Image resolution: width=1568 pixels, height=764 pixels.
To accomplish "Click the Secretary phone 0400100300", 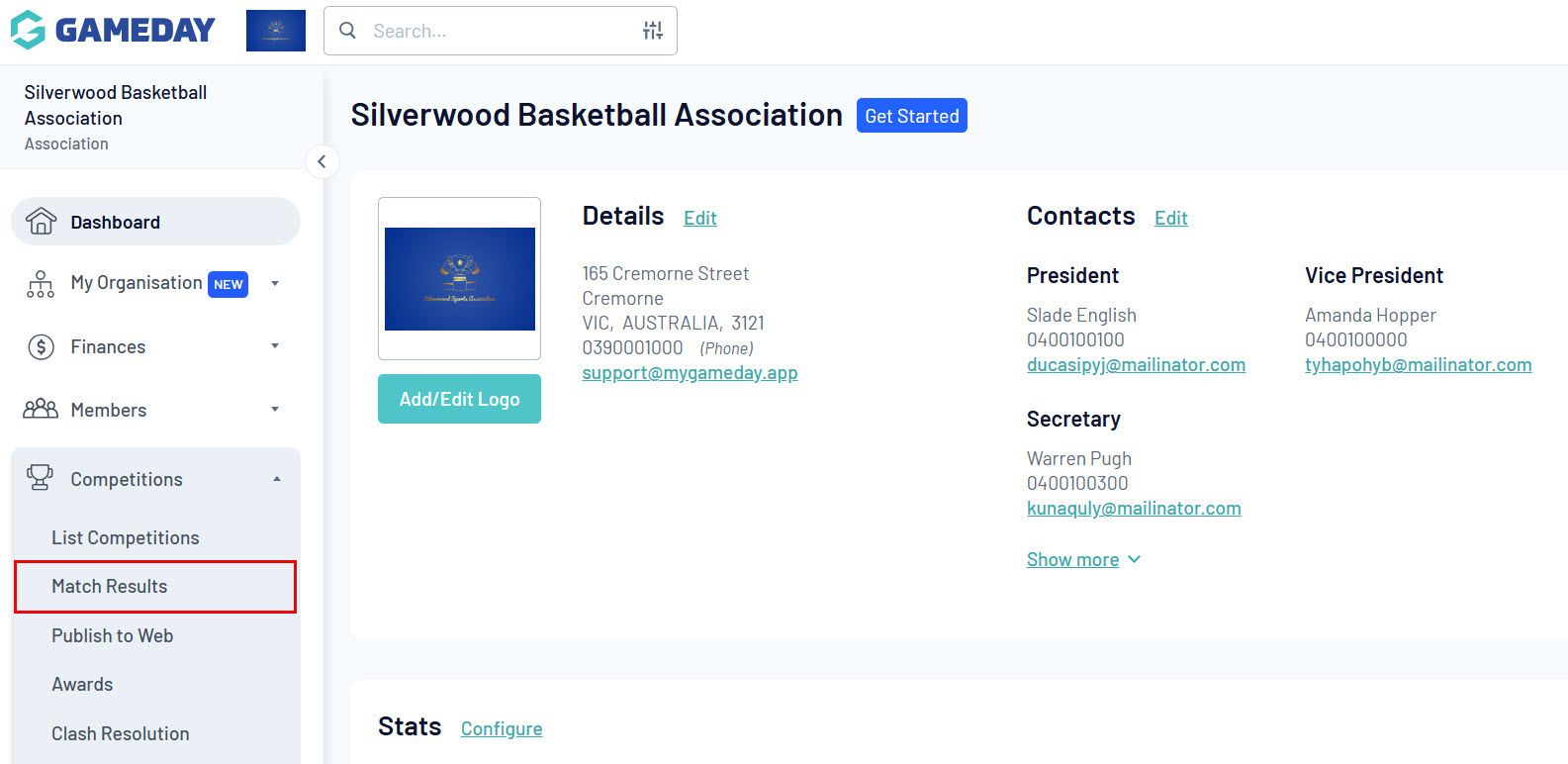I will click(x=1077, y=483).
